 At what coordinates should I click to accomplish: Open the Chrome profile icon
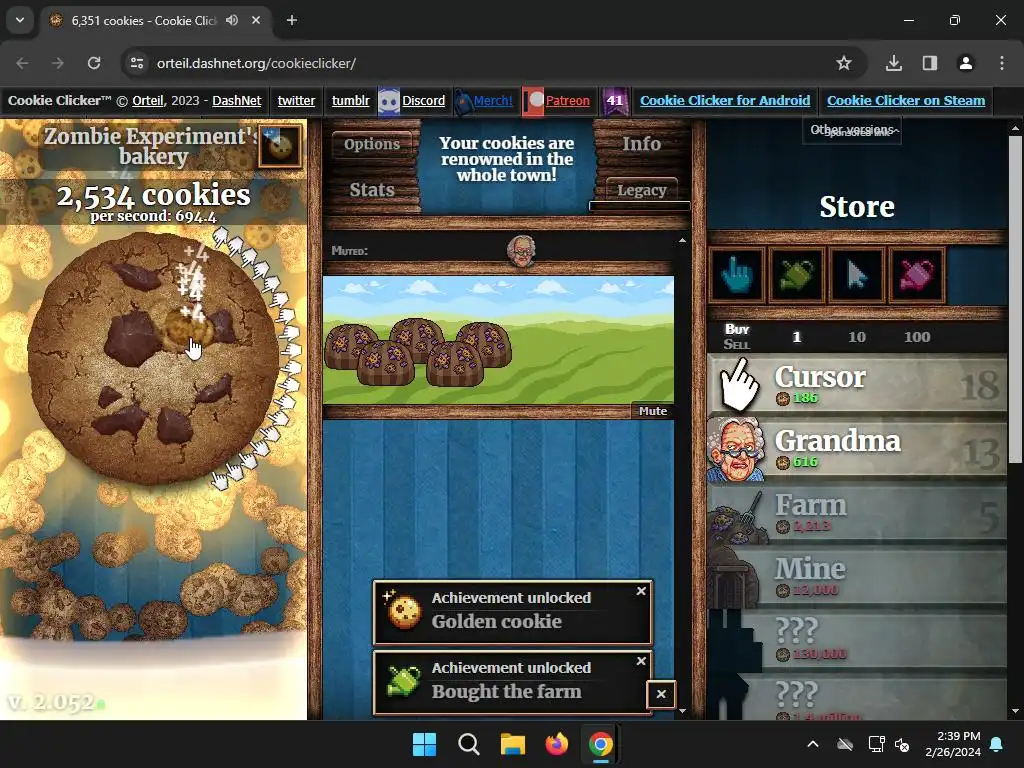click(x=966, y=63)
